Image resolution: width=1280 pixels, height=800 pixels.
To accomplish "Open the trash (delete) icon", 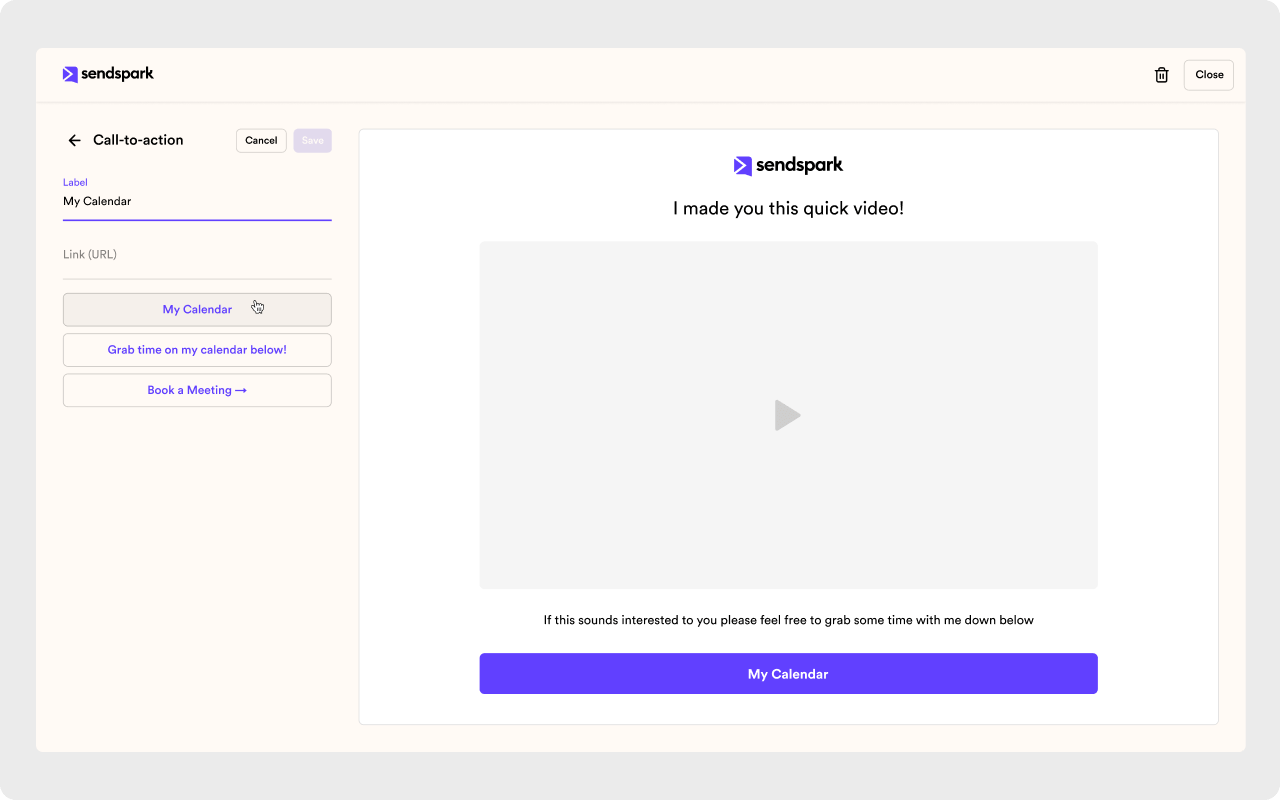I will click(x=1161, y=74).
